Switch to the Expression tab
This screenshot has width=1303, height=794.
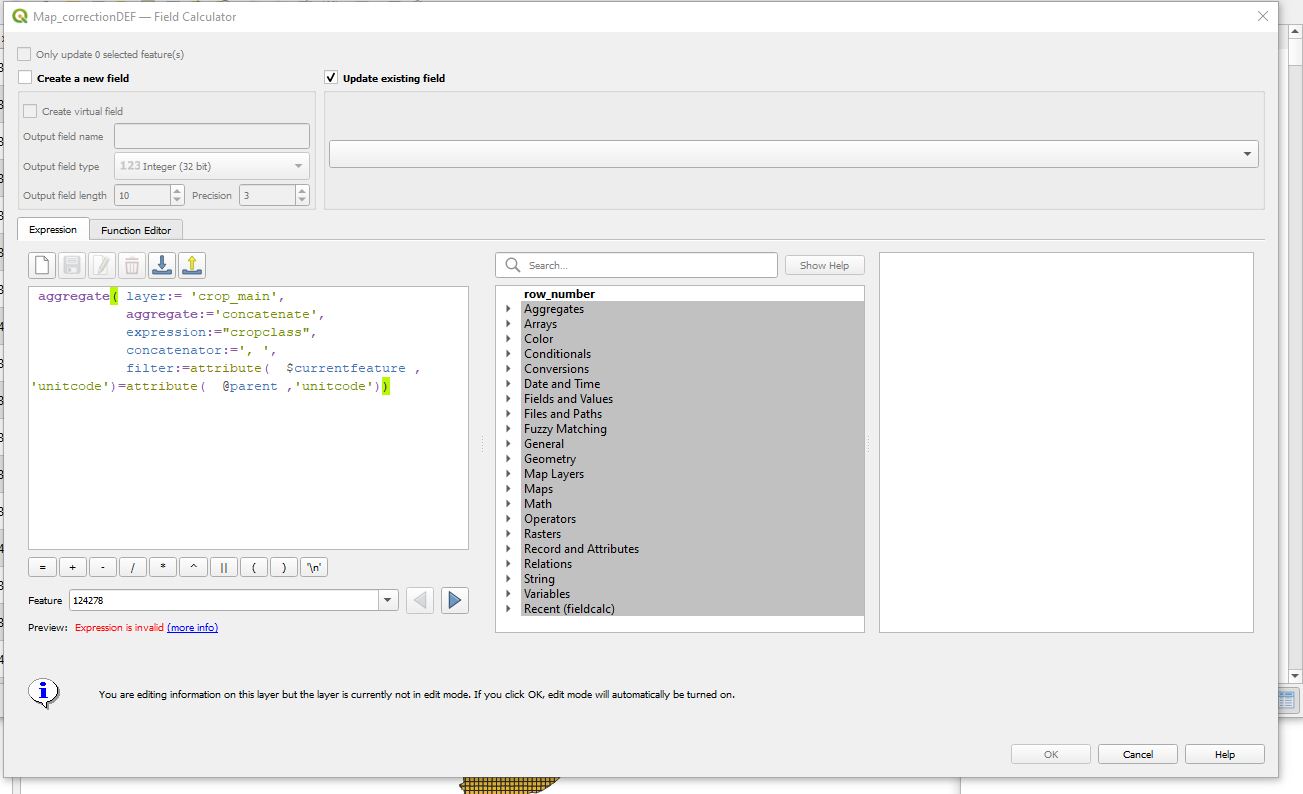(x=53, y=229)
